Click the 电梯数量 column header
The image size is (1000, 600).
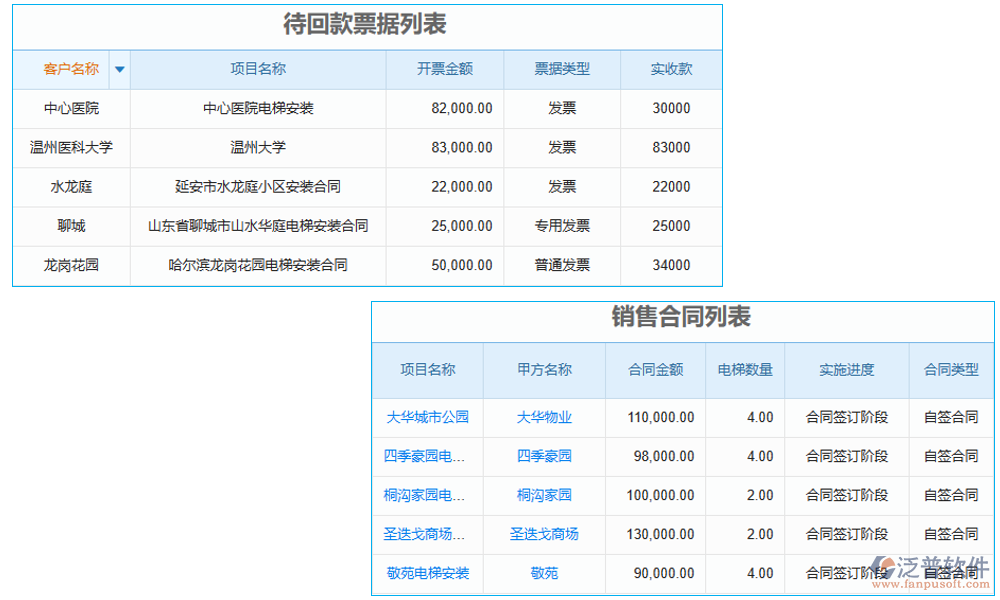(745, 370)
